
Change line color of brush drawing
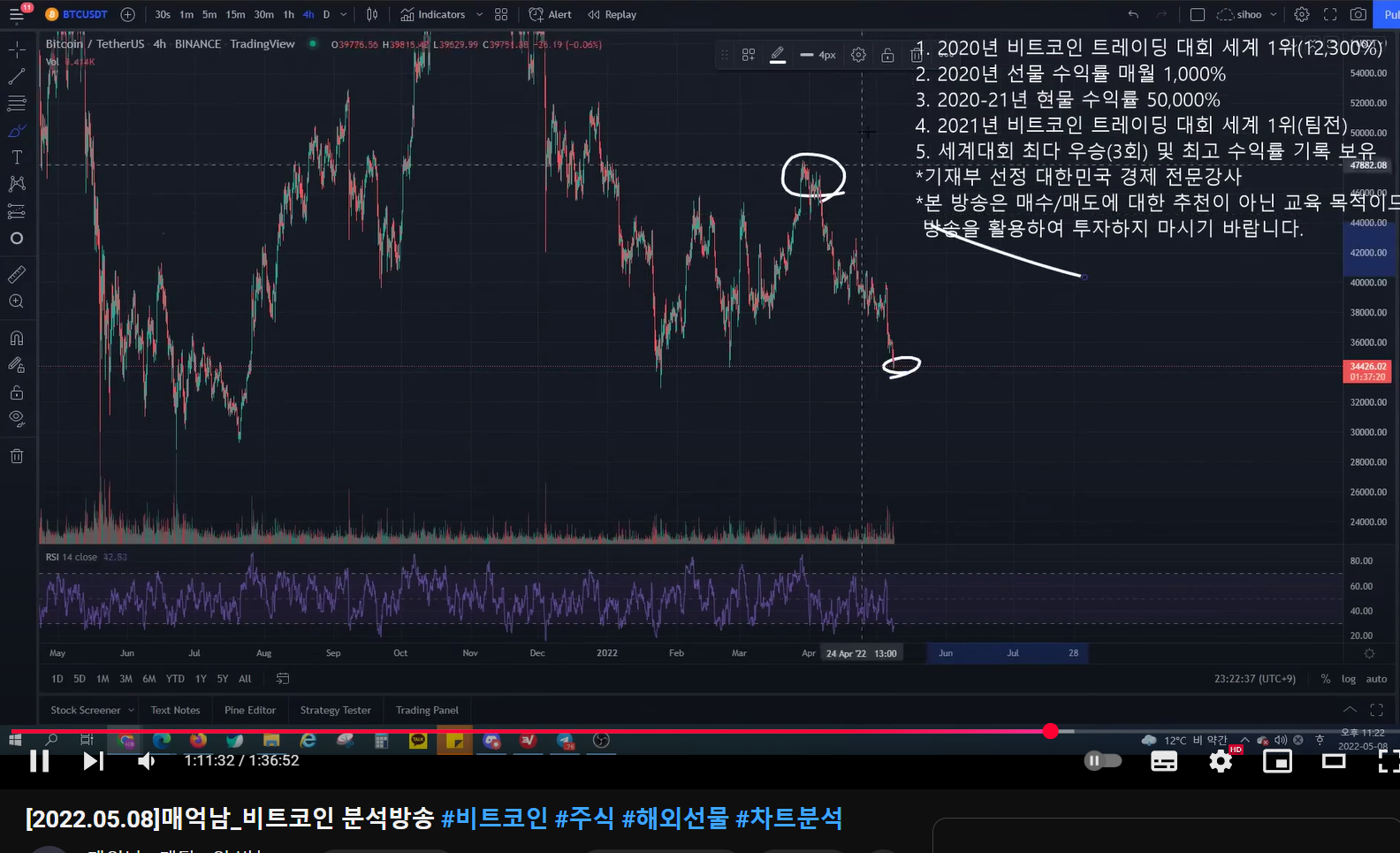pyautogui.click(x=778, y=55)
